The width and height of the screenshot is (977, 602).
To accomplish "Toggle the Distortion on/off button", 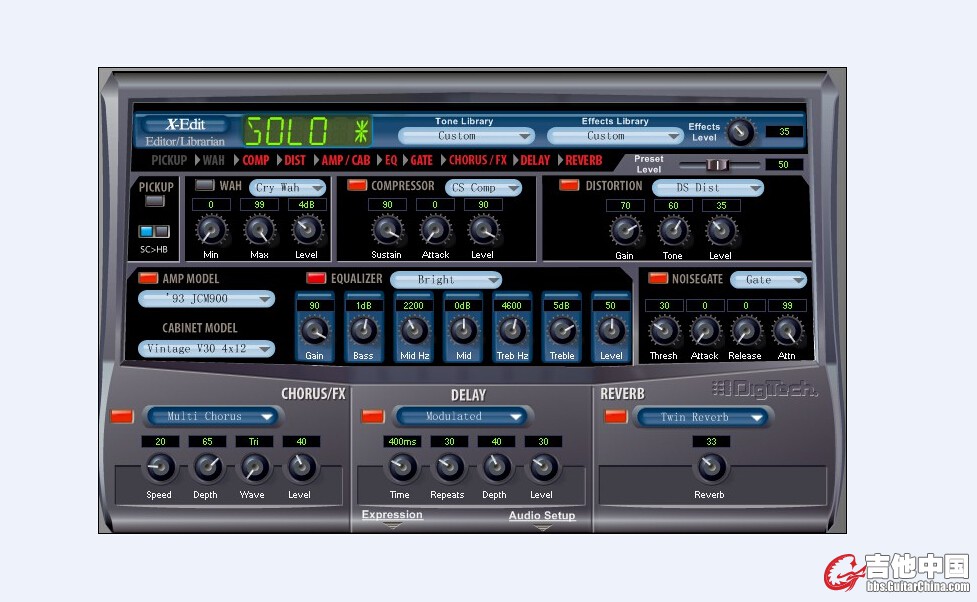I will point(569,185).
